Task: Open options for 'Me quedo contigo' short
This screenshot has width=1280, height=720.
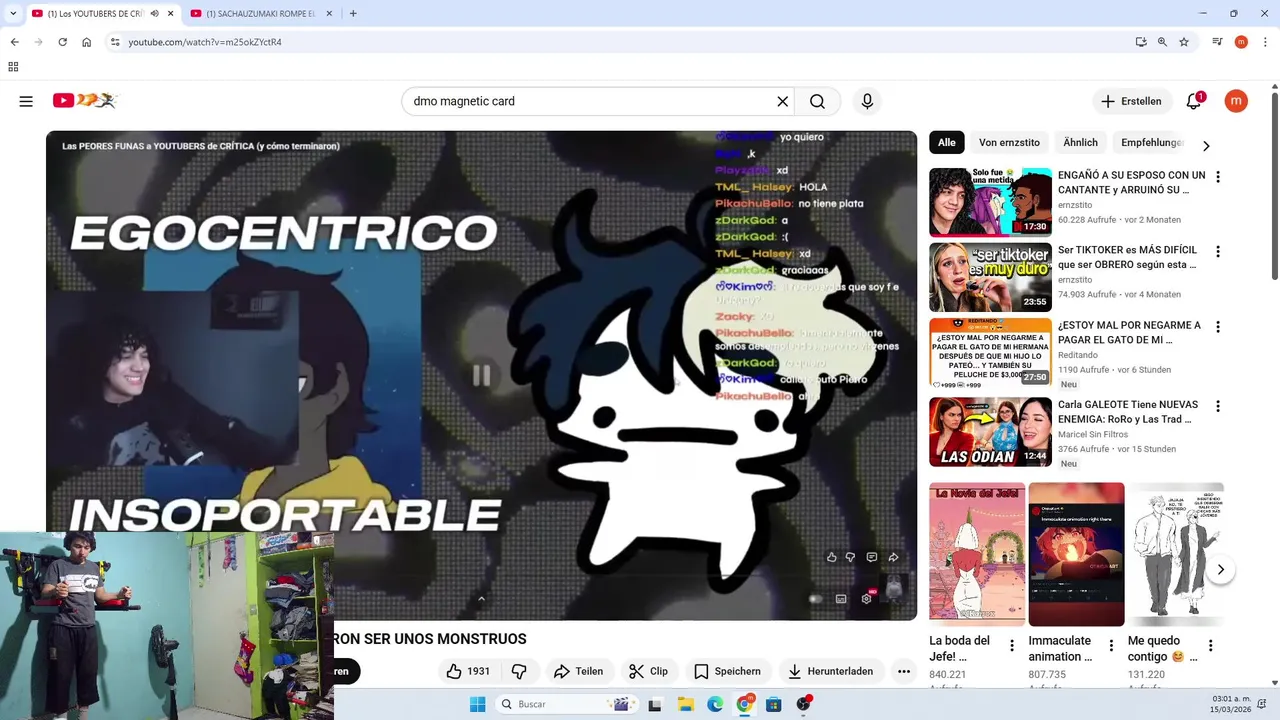Action: (1210, 646)
